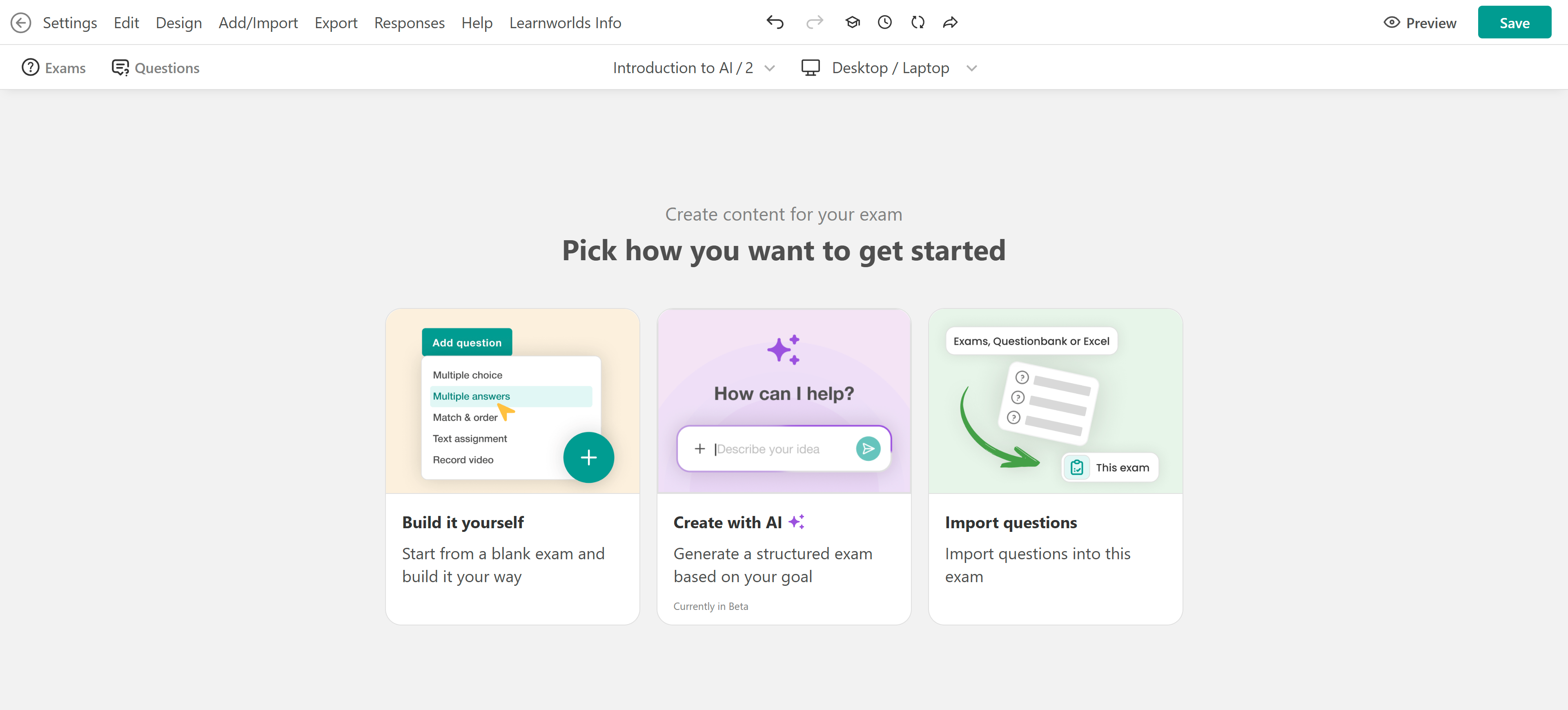The height and width of the screenshot is (710, 1568).
Task: Open the Responses menu
Action: click(409, 22)
